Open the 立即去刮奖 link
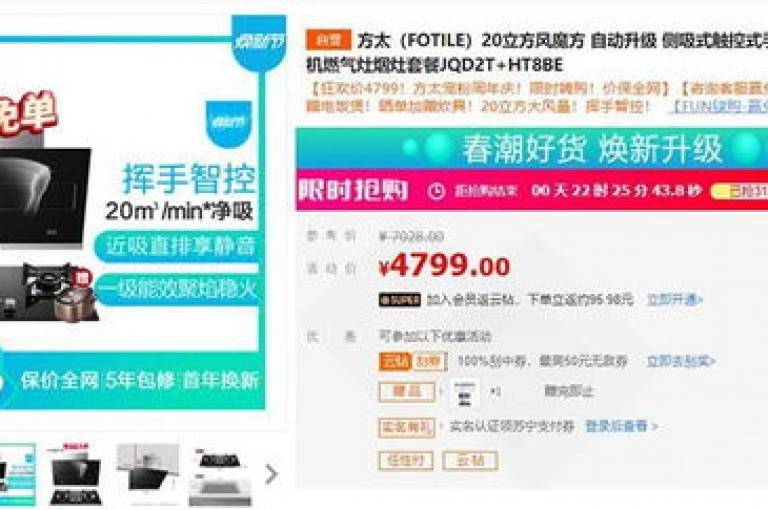 pyautogui.click(x=681, y=362)
